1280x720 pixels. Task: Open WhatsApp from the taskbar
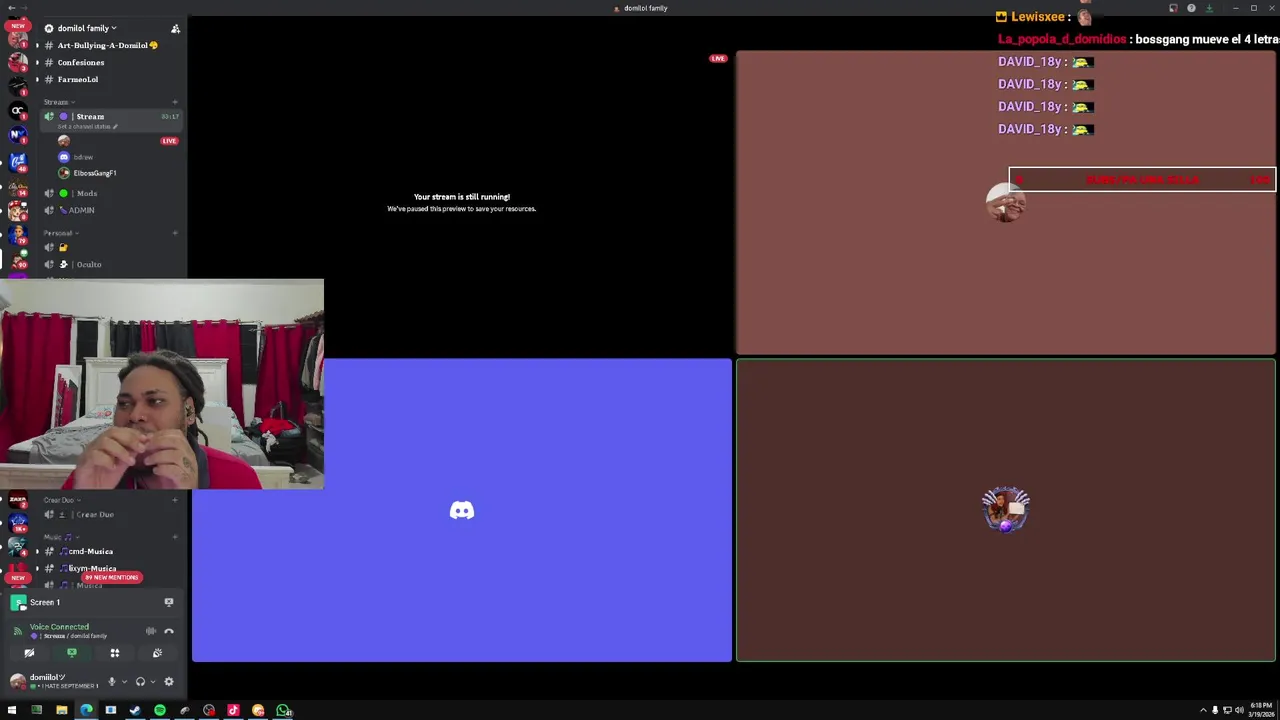[x=283, y=711]
